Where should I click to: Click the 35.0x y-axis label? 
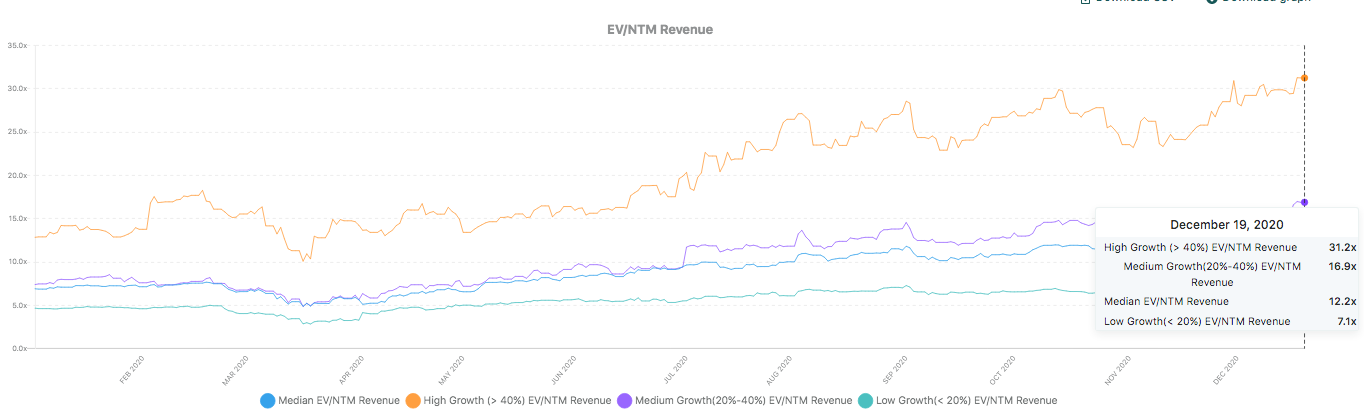pyautogui.click(x=17, y=45)
